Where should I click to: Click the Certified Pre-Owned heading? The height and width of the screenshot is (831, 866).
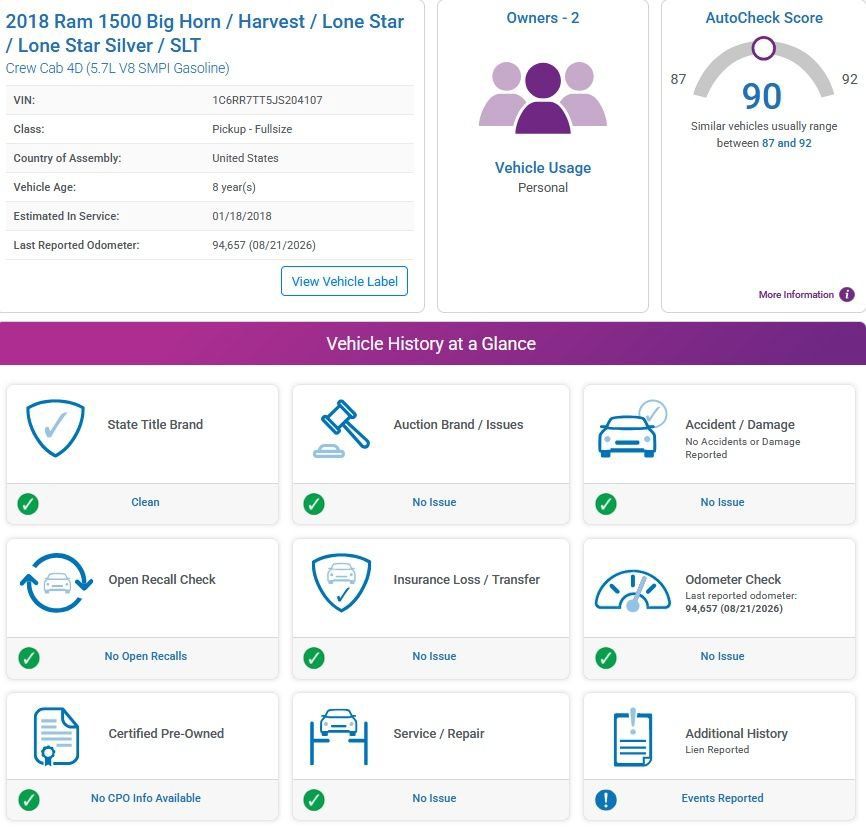[166, 733]
